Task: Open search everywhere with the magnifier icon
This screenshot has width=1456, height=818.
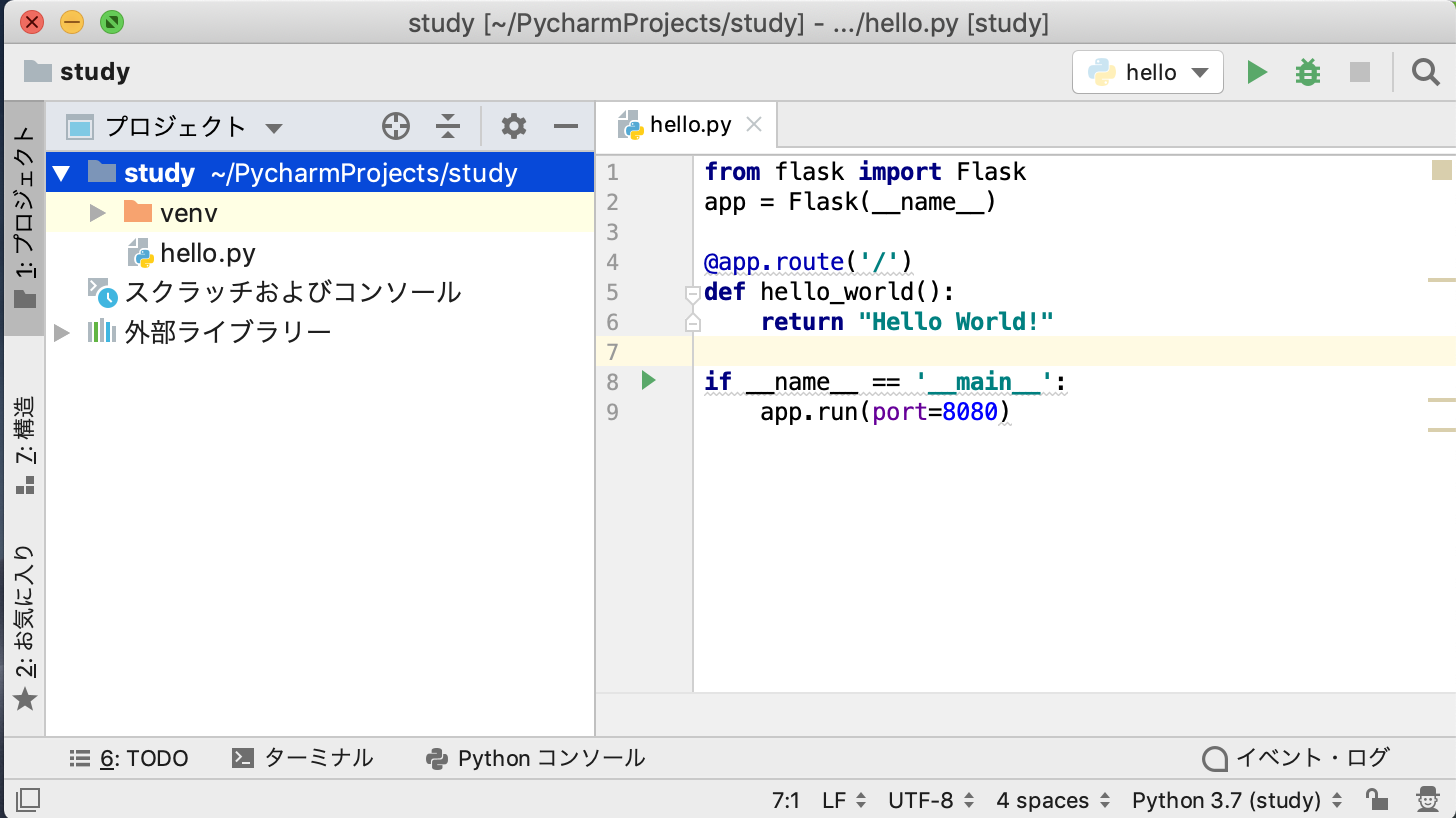Action: tap(1425, 71)
